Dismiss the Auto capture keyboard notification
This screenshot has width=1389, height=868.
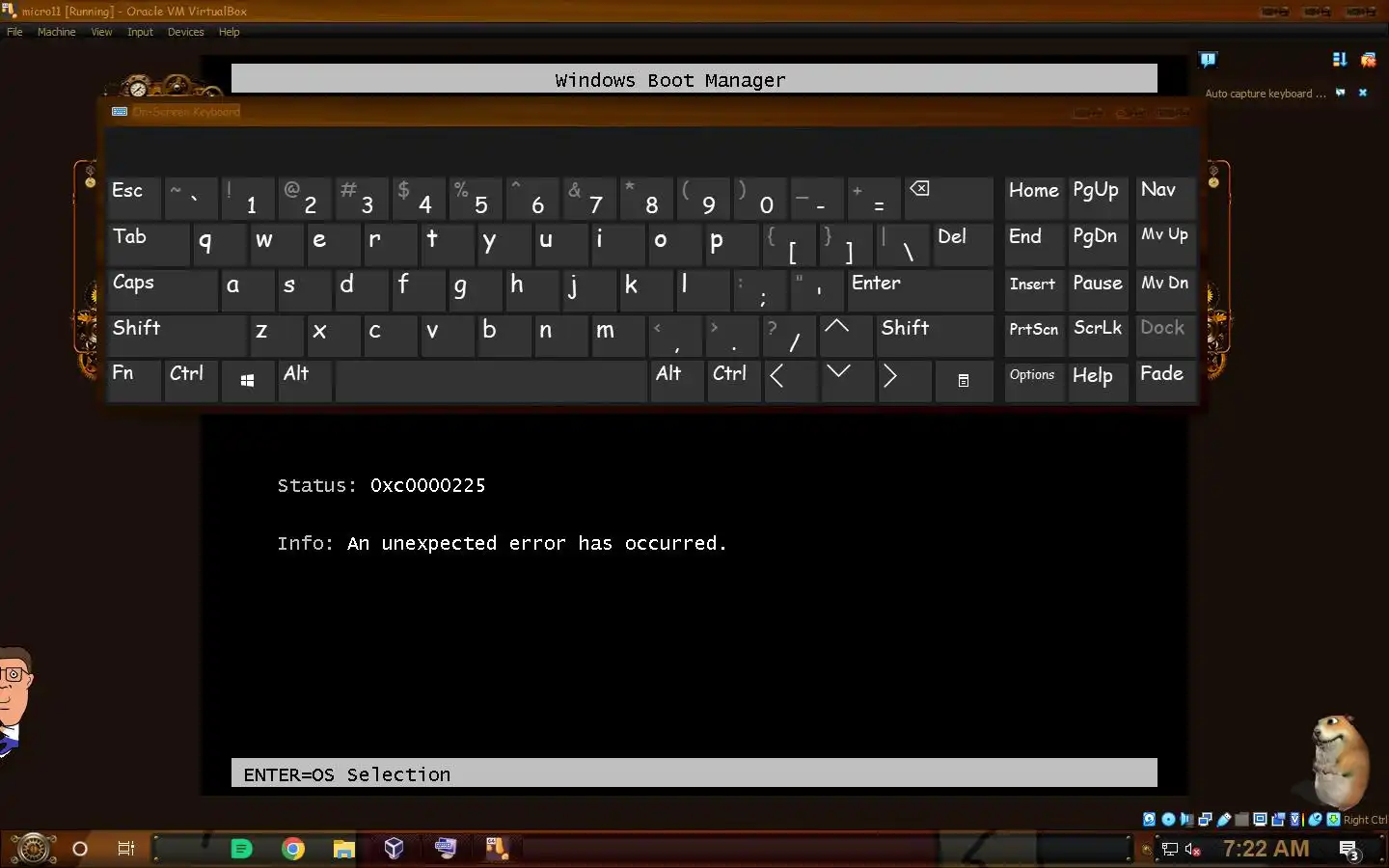[x=1363, y=93]
